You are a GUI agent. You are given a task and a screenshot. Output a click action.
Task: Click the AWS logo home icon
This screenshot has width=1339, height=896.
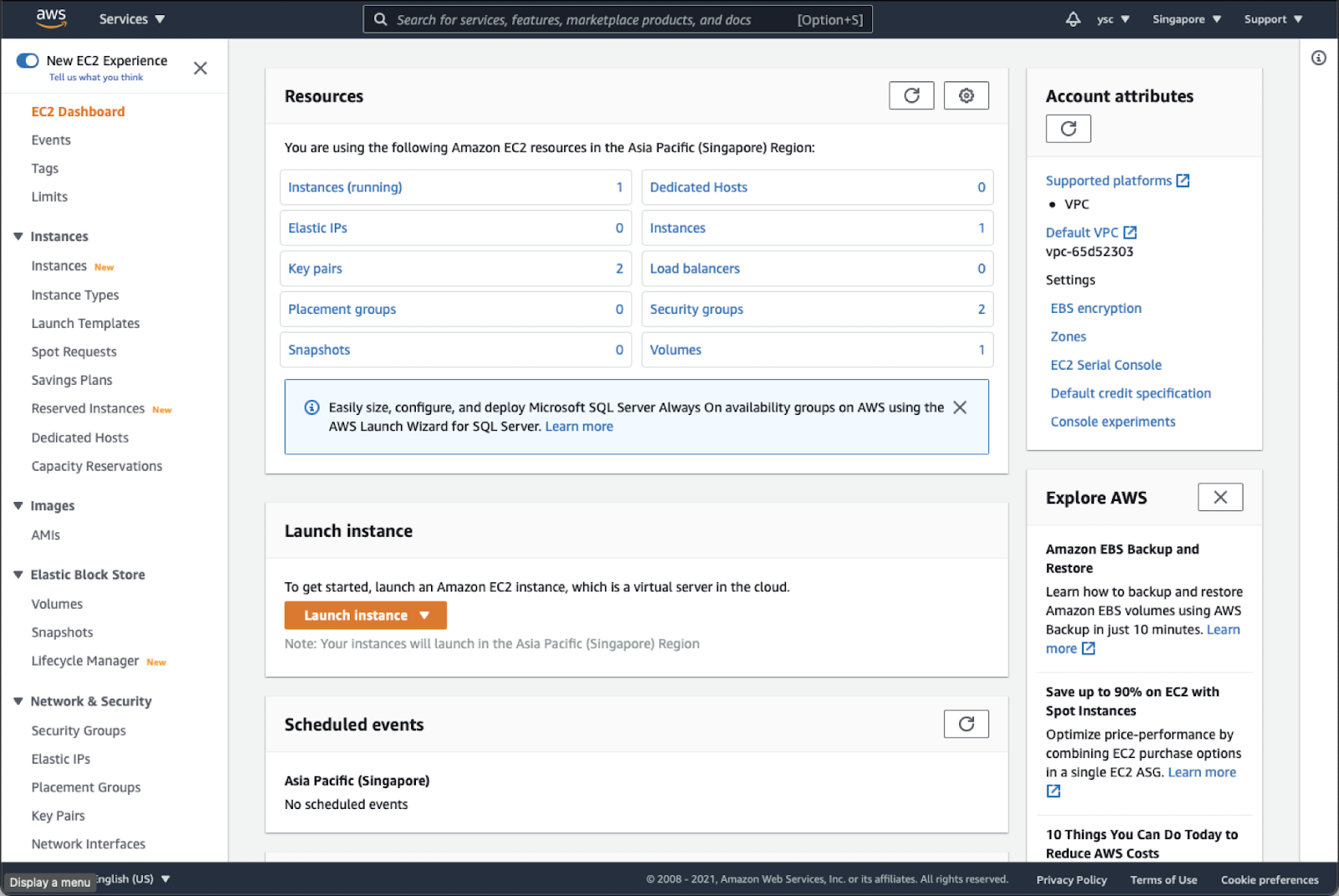(x=51, y=18)
